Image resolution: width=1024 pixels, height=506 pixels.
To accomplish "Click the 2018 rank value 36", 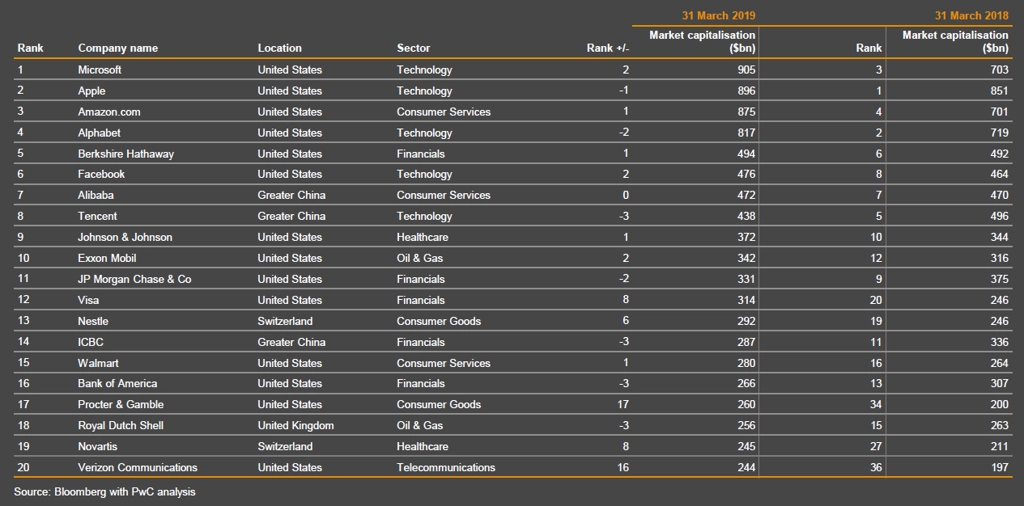I will click(876, 467).
